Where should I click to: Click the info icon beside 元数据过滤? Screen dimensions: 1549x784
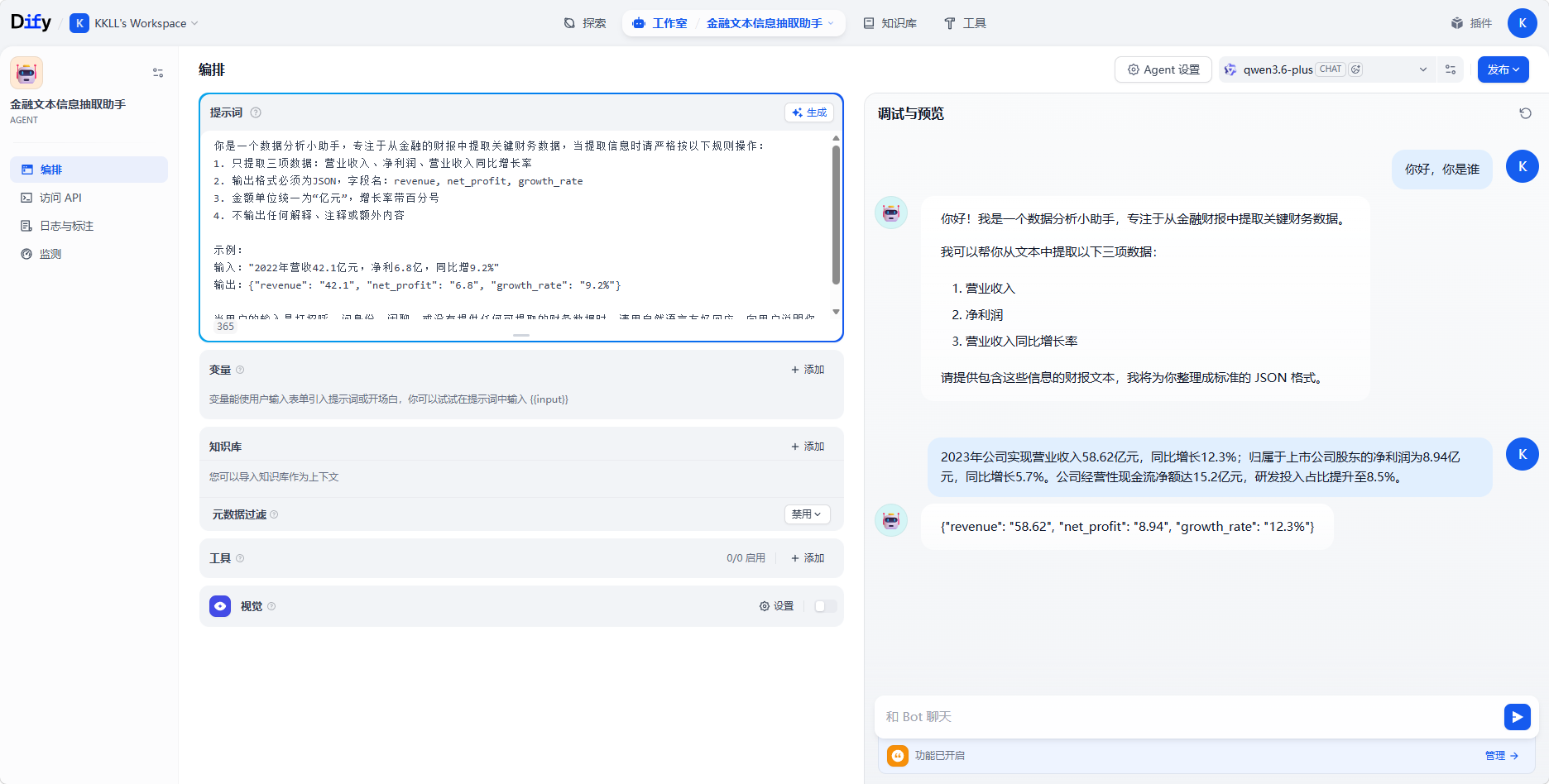(x=274, y=514)
